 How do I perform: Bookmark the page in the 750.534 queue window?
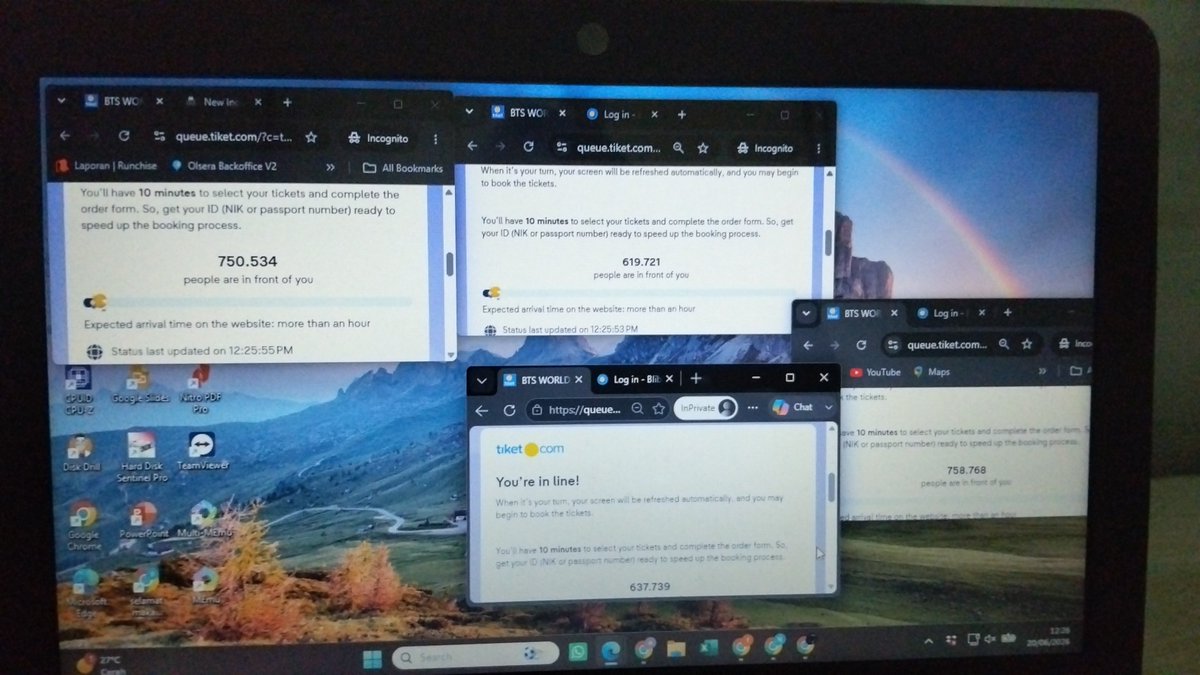pyautogui.click(x=311, y=138)
